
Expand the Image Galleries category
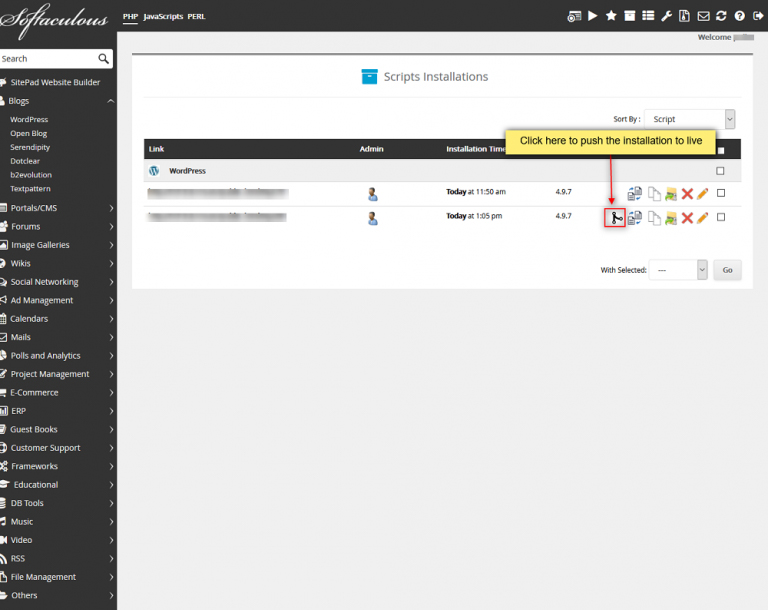111,245
